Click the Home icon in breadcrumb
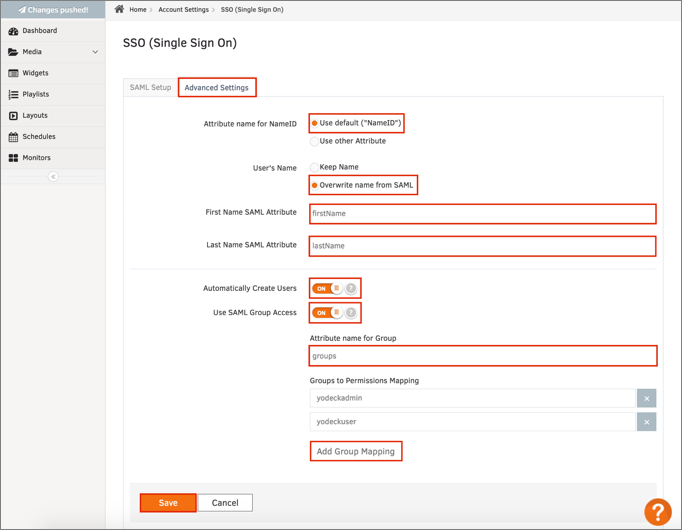This screenshot has width=682, height=530. click(120, 9)
